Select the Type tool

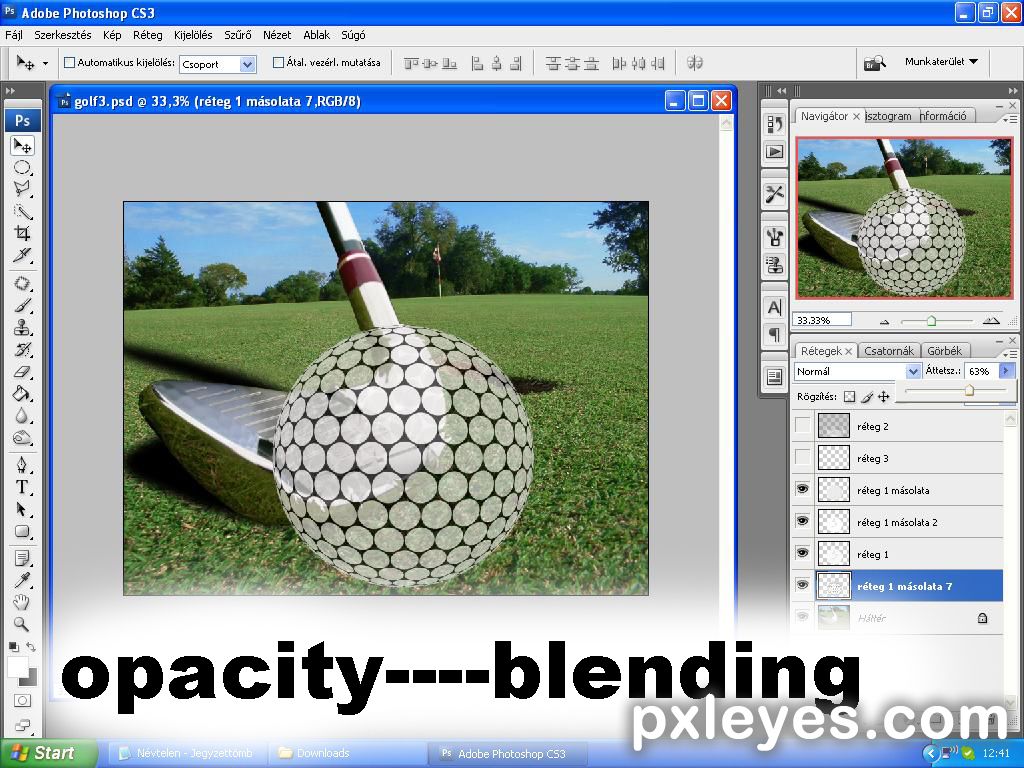pos(23,487)
